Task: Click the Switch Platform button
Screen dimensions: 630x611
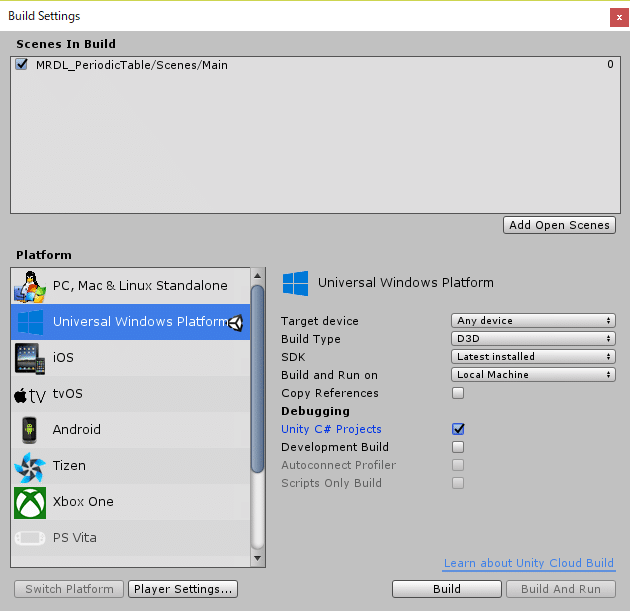Action: [x=69, y=589]
